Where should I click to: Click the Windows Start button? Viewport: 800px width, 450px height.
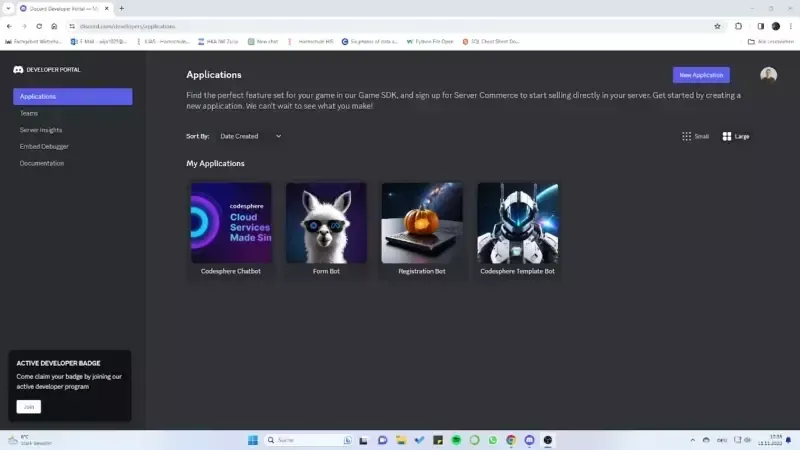[x=253, y=440]
